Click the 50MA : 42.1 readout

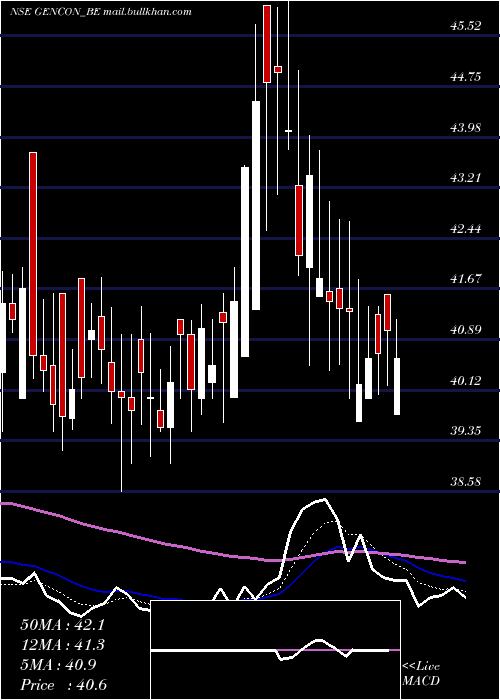(x=62, y=625)
